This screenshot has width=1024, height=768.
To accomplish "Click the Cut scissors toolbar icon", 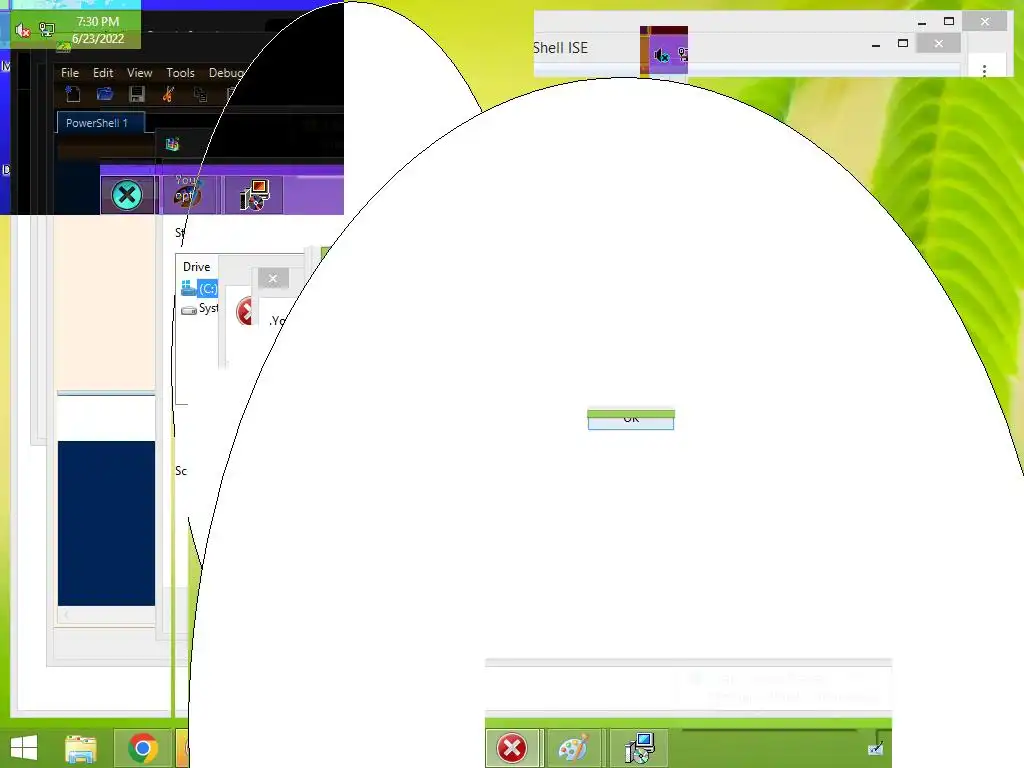I will 168,94.
